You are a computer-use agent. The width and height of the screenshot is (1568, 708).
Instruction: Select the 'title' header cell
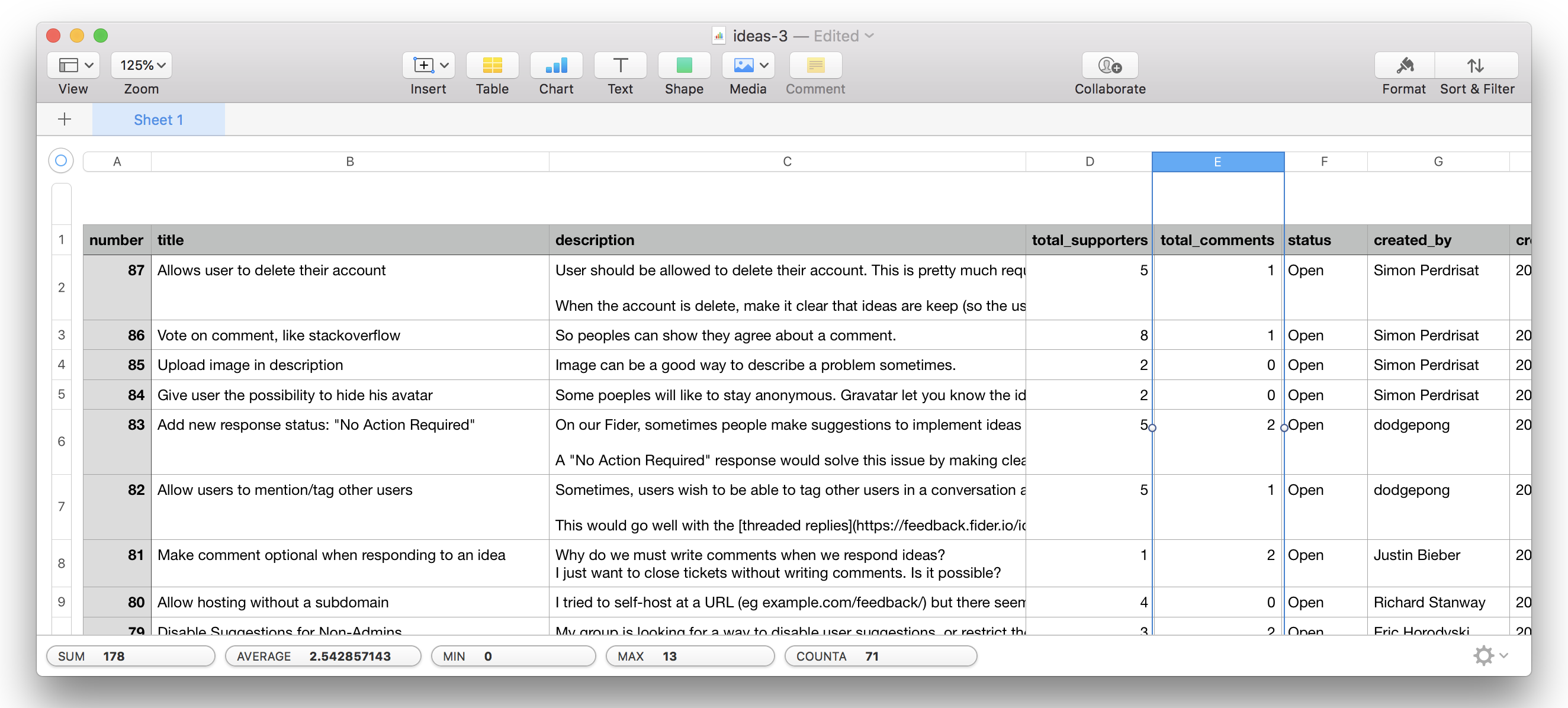point(349,240)
